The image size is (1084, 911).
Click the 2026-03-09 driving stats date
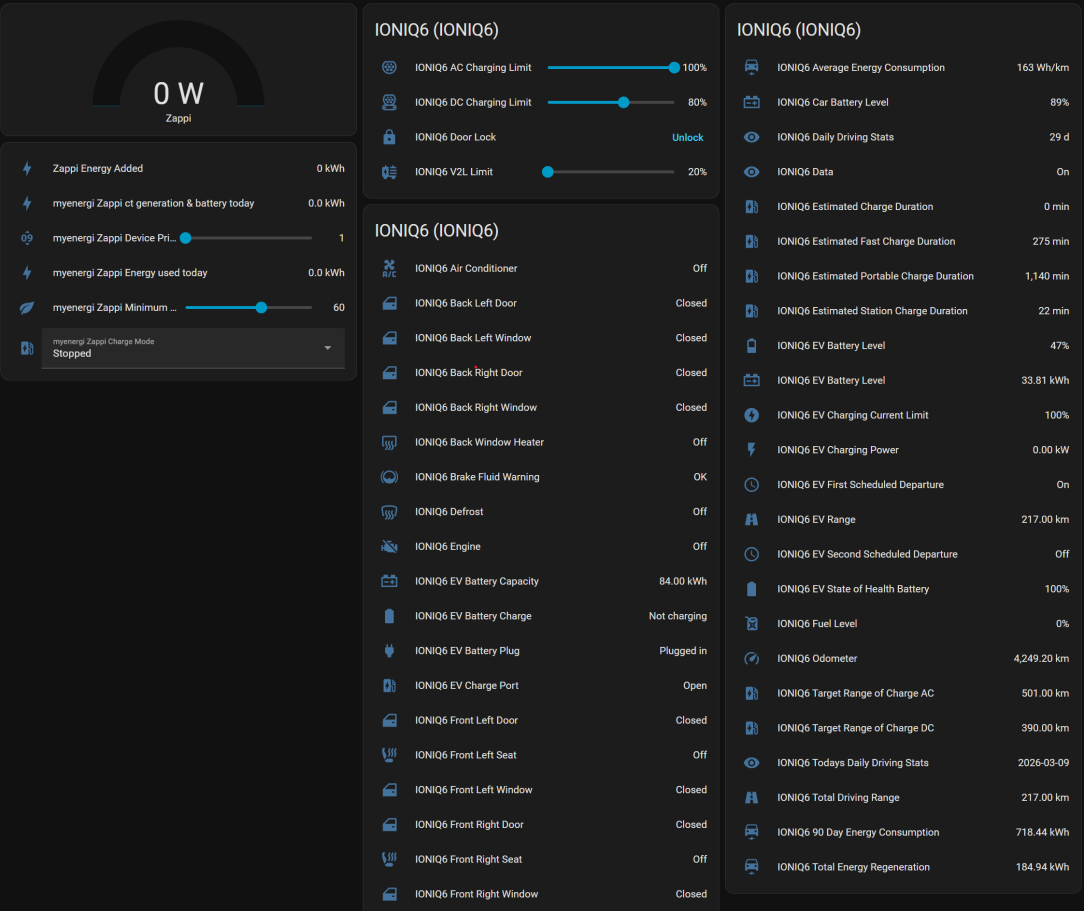[x=1043, y=762]
